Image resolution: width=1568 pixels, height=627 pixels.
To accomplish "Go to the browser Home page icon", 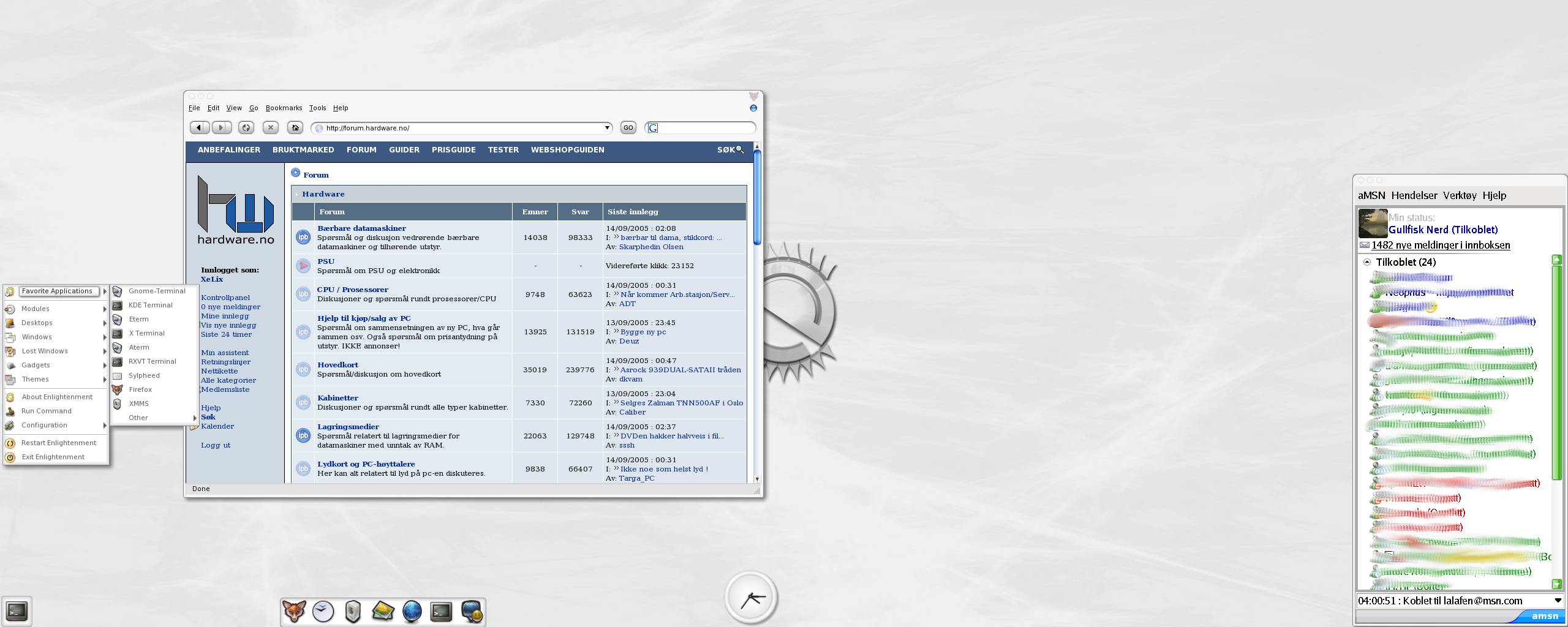I will pos(295,127).
